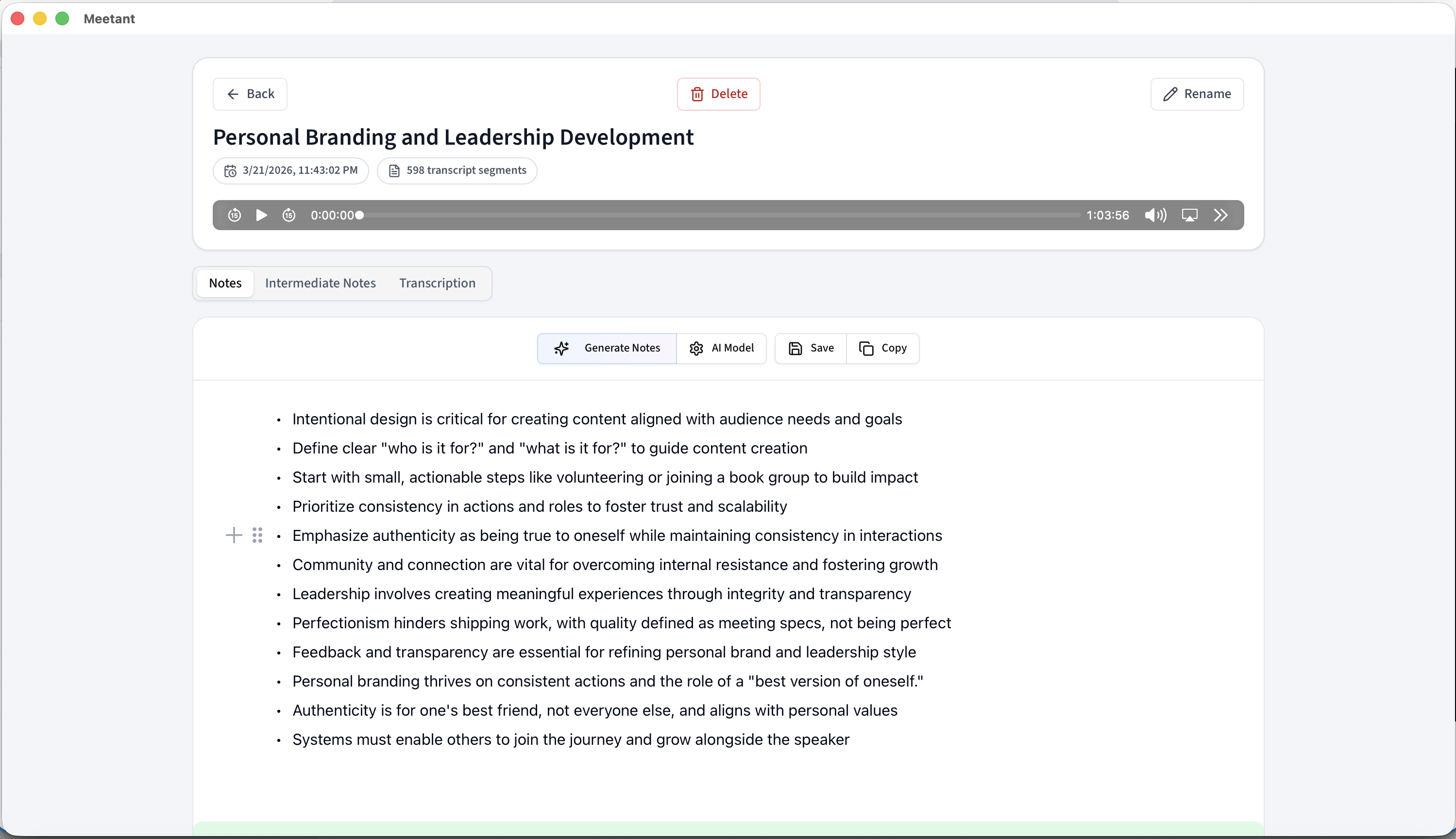Select the Notes tab
1456x839 pixels.
[x=225, y=283]
